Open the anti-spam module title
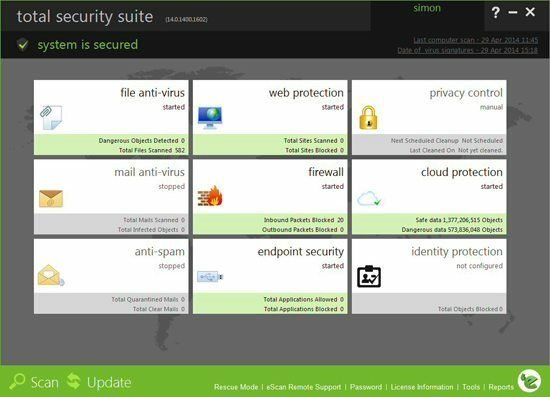The height and width of the screenshot is (397, 550). pyautogui.click(x=160, y=252)
